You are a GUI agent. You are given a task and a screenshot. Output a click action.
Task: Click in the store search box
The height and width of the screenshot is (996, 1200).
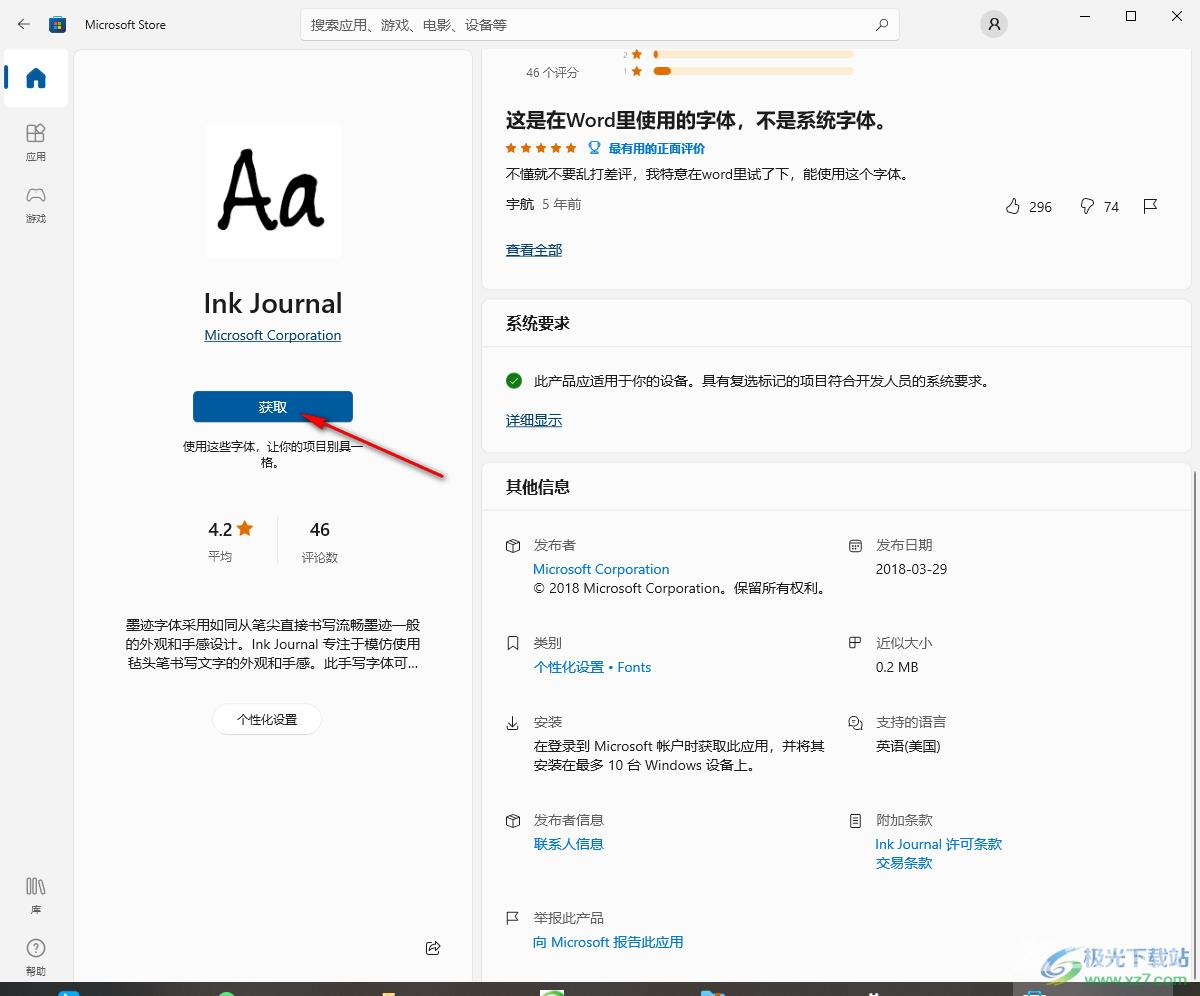pyautogui.click(x=600, y=25)
